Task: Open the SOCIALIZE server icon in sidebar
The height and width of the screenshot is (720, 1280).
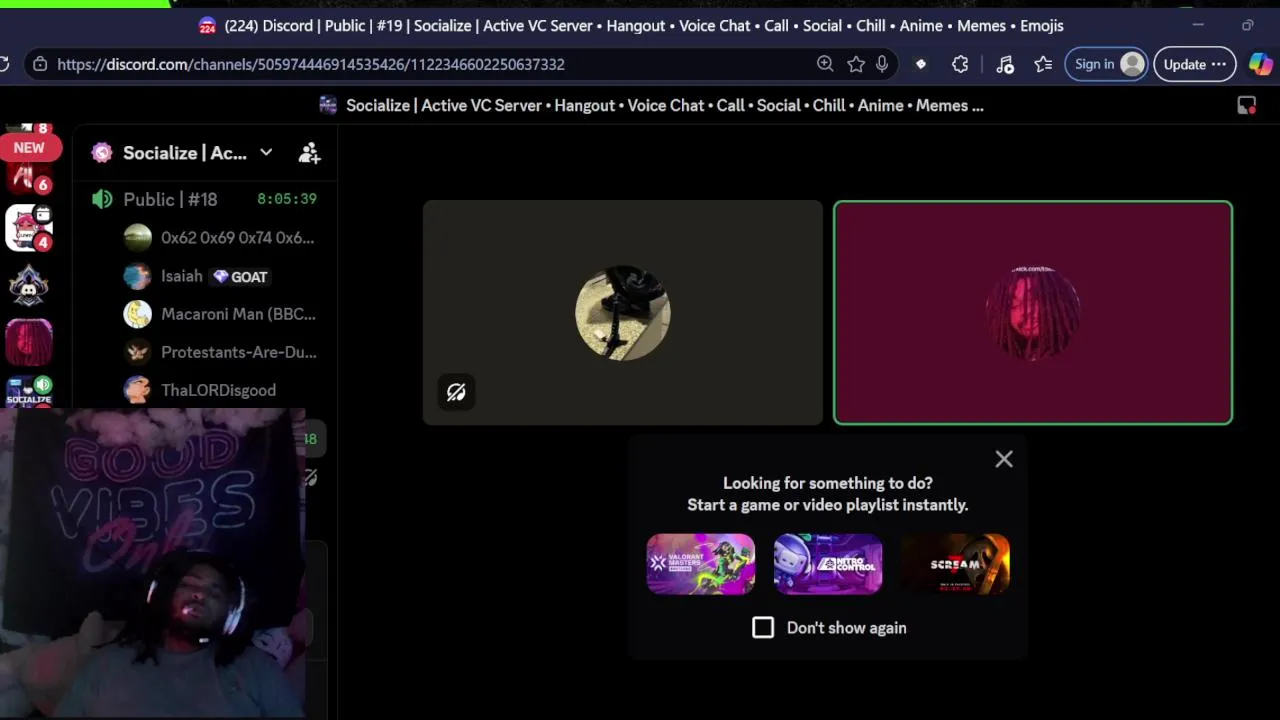Action: click(29, 392)
